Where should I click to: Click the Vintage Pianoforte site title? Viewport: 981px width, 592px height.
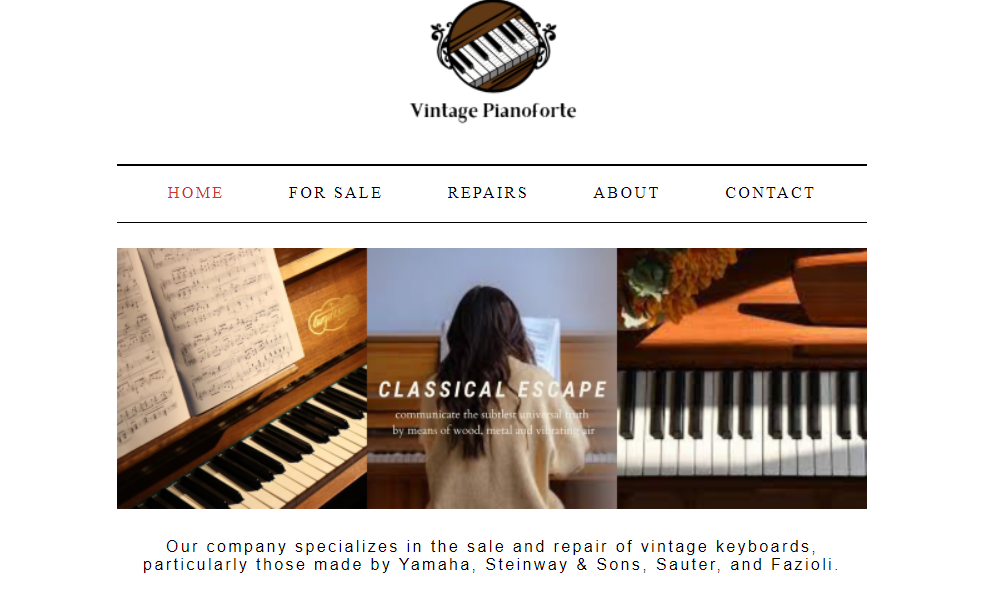click(493, 111)
